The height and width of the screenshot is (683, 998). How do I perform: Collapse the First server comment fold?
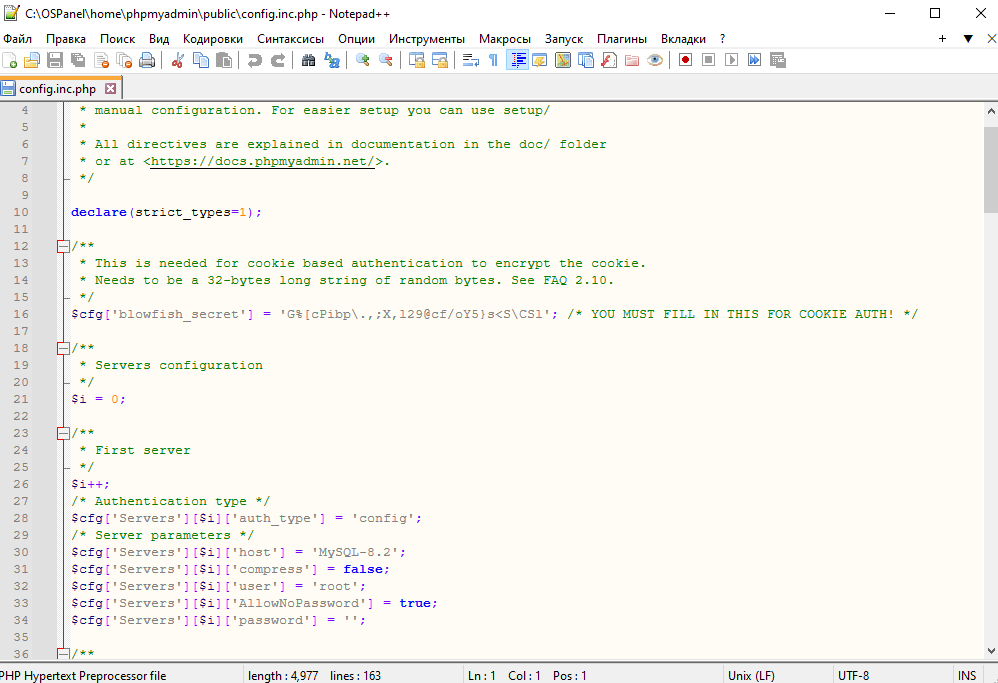64,433
